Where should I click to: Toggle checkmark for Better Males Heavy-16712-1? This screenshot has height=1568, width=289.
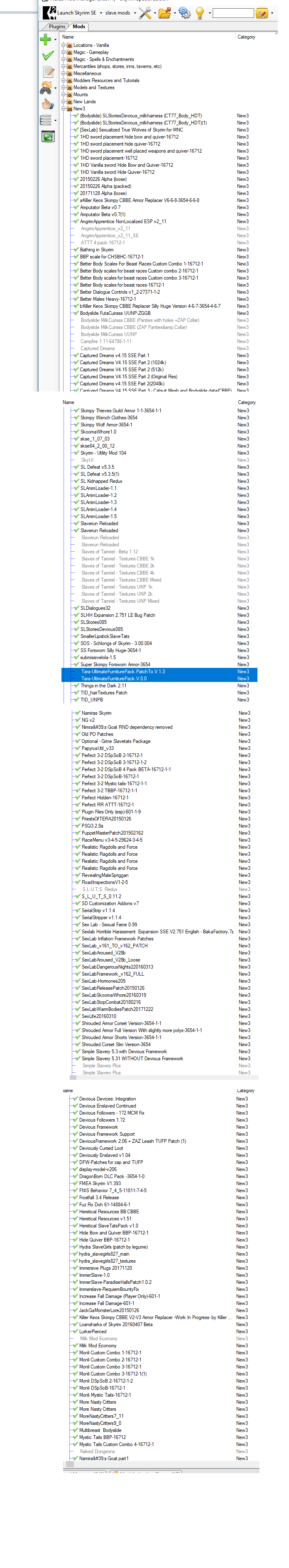pyautogui.click(x=76, y=299)
